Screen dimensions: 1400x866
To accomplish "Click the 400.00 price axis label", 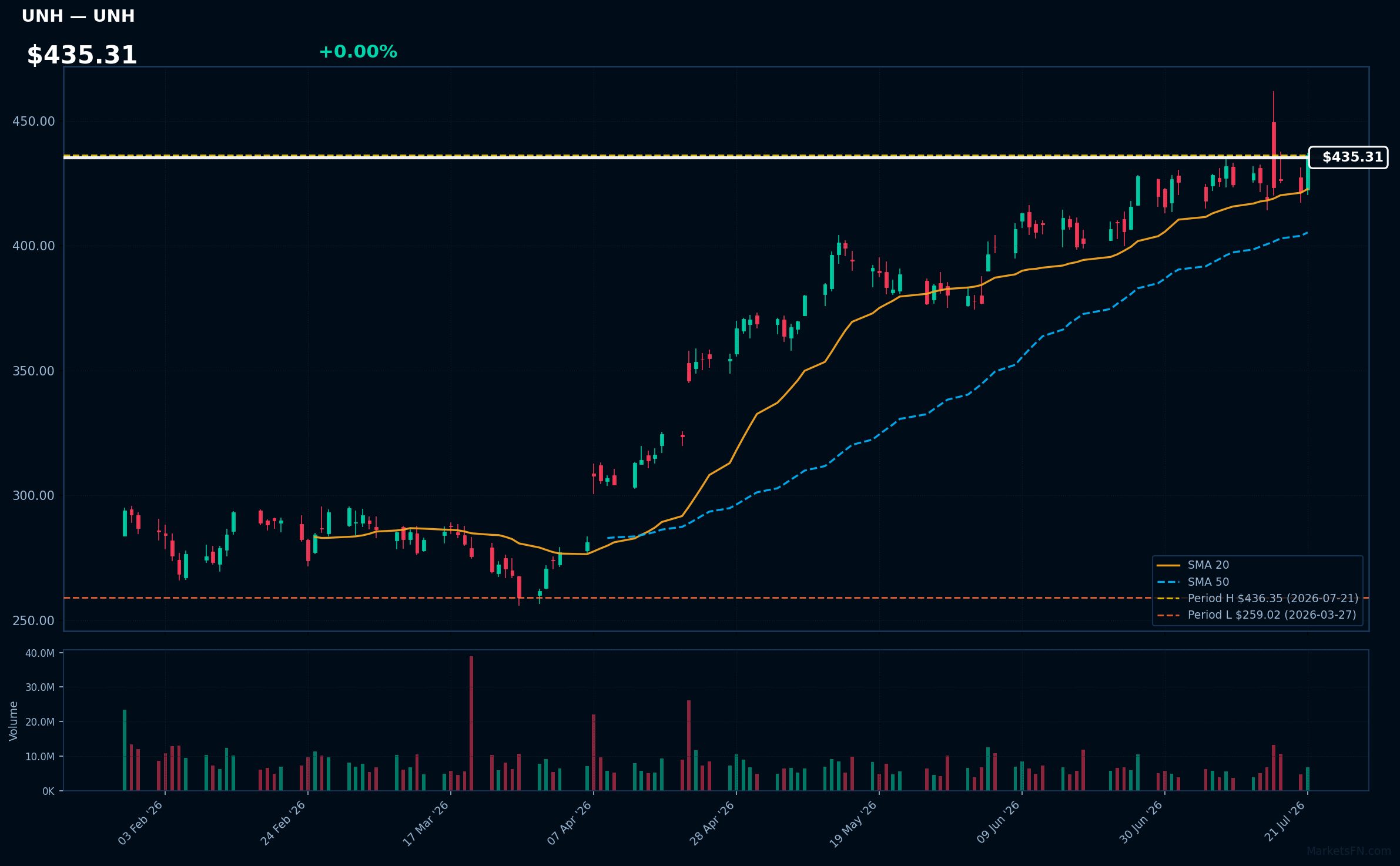I will (34, 246).
